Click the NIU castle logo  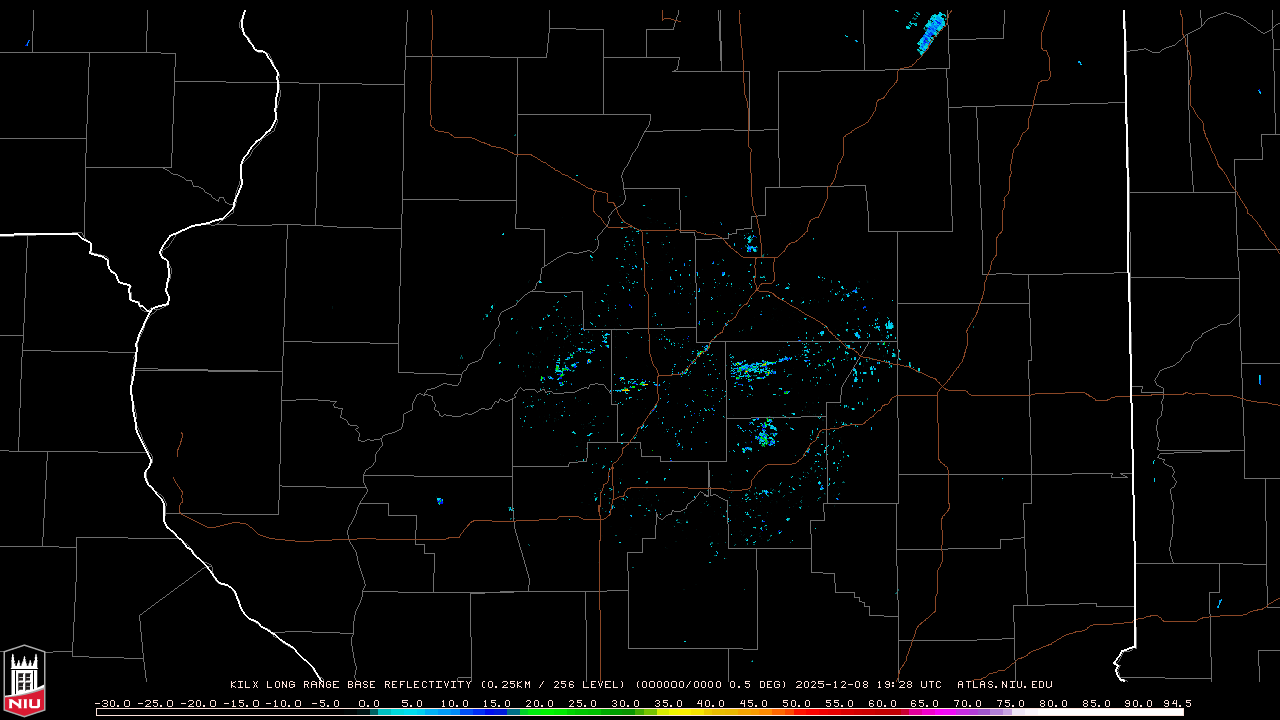24,681
